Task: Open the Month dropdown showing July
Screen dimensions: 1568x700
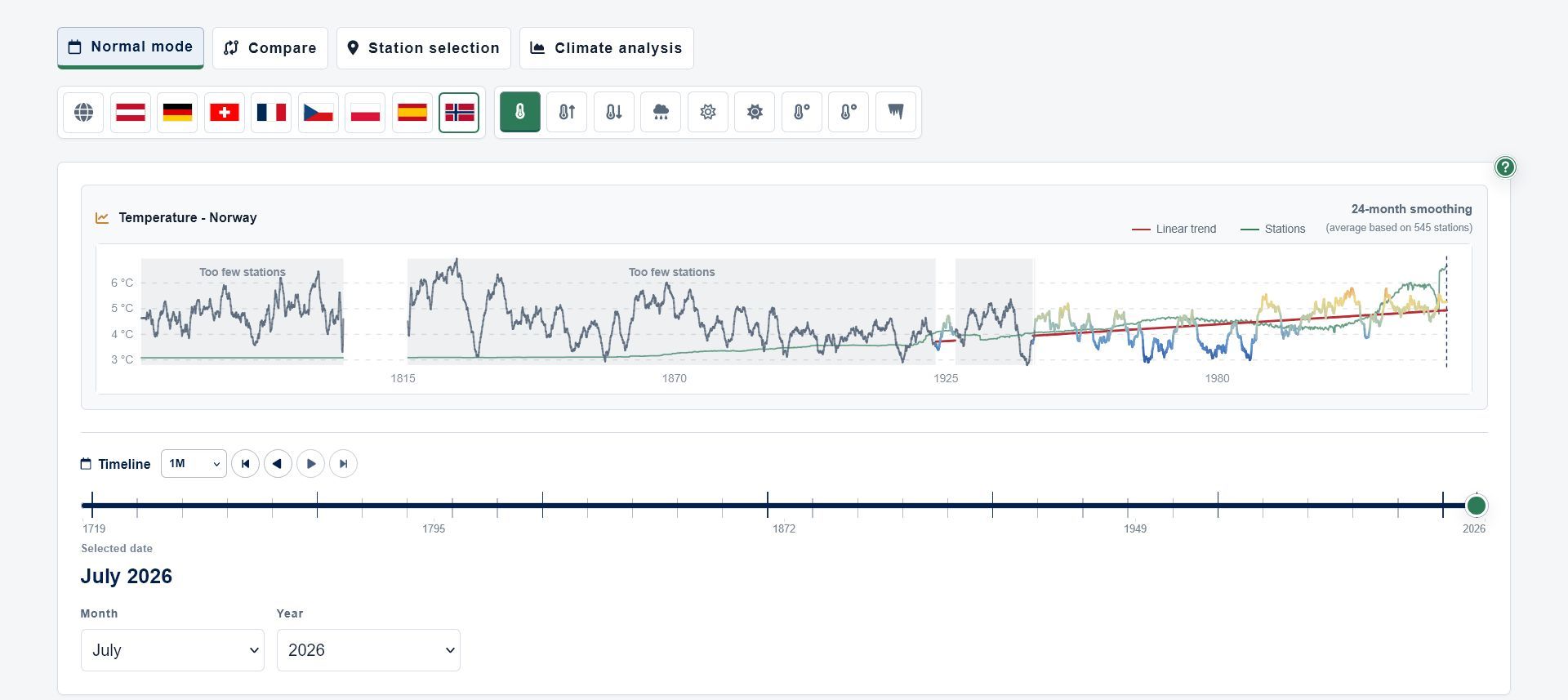Action: pyautogui.click(x=172, y=650)
